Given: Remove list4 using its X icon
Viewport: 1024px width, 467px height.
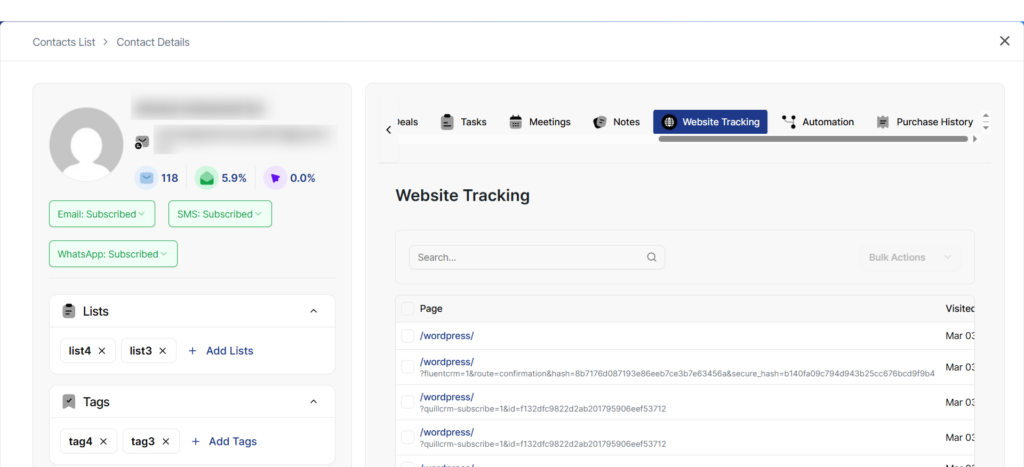Looking at the screenshot, I should click(x=102, y=351).
